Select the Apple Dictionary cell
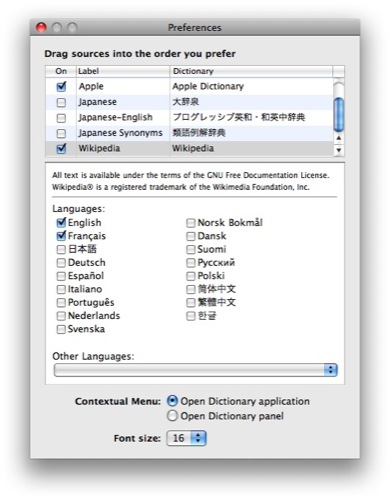Viewport: 390px width, 500px height. click(x=252, y=87)
